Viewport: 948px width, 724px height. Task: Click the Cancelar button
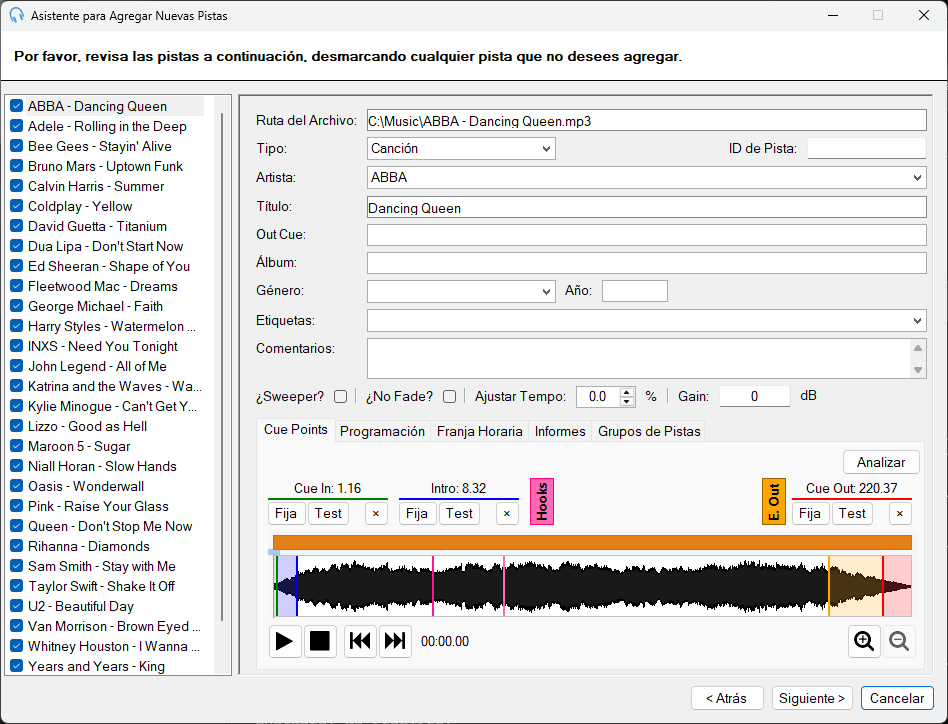897,699
